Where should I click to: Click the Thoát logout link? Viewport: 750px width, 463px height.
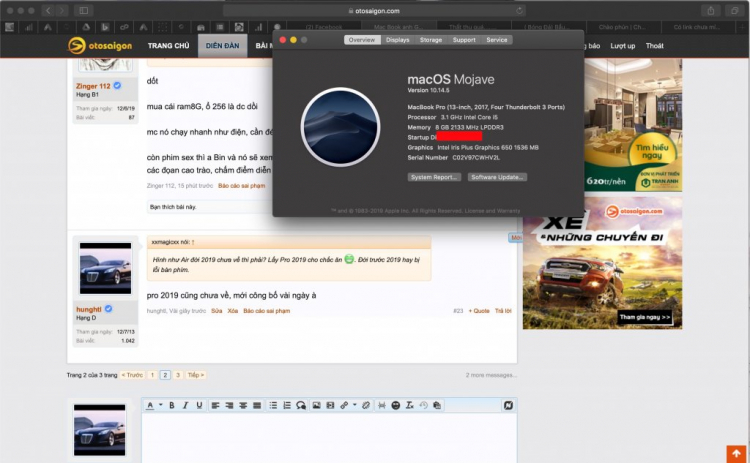click(x=654, y=46)
